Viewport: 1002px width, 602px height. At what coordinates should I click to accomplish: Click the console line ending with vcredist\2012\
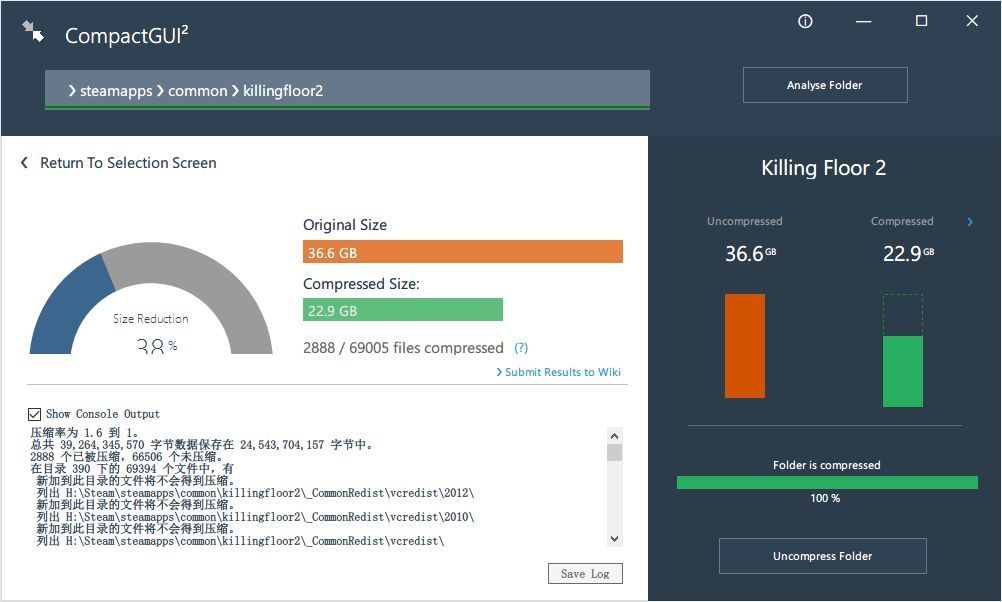coord(255,493)
